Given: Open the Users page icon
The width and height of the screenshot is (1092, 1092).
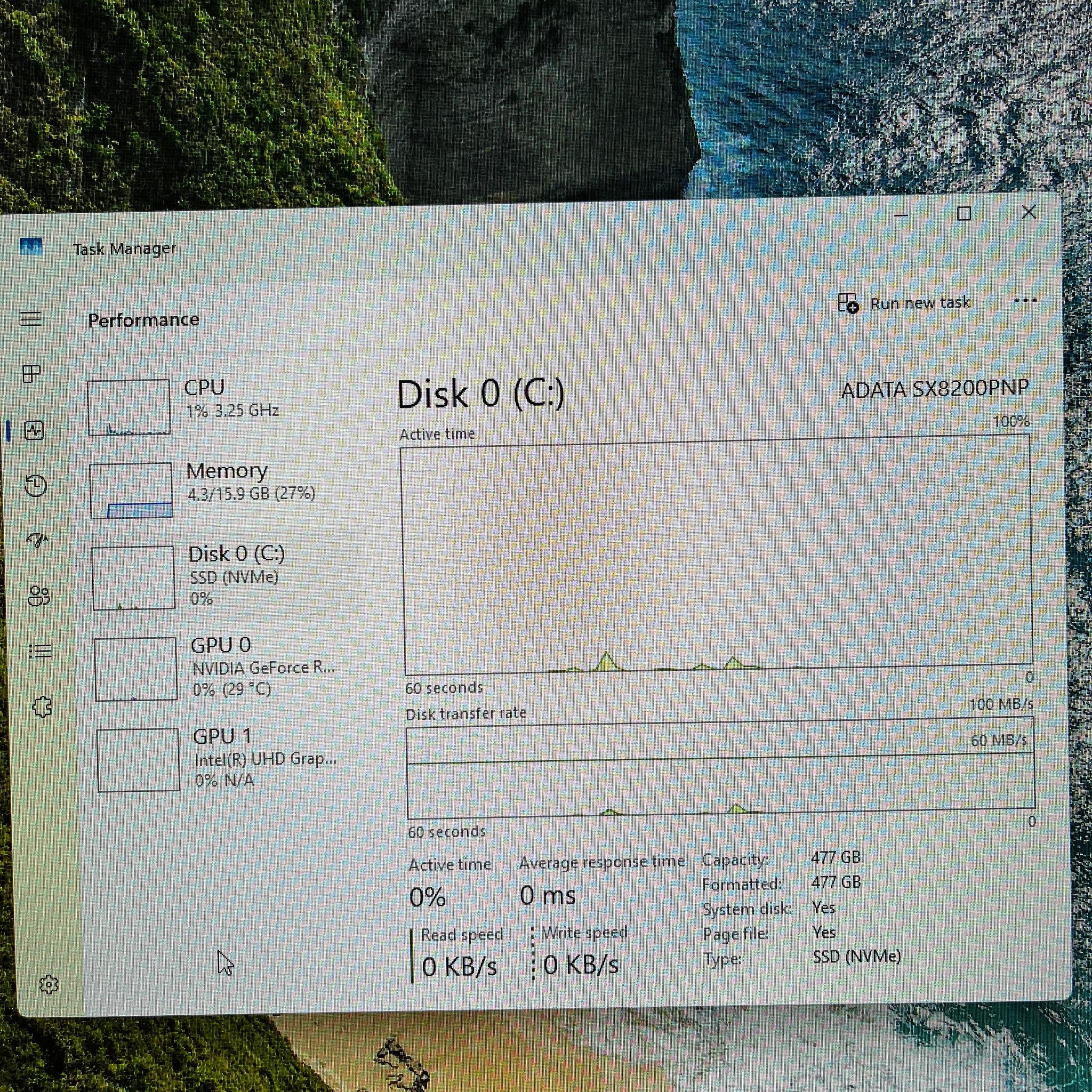Looking at the screenshot, I should 39,596.
